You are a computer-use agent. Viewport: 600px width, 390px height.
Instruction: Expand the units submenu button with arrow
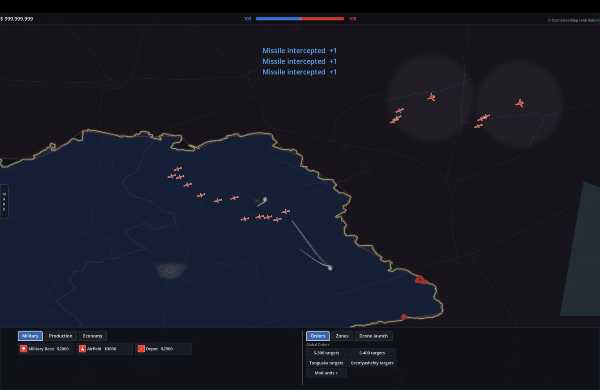click(x=326, y=373)
